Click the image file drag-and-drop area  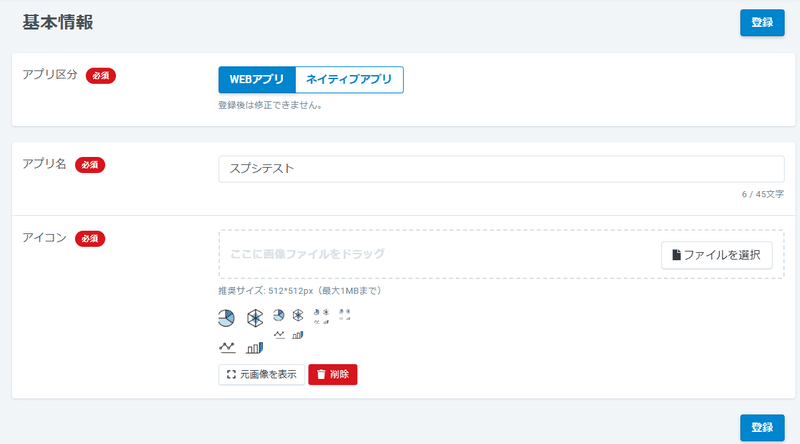point(501,254)
